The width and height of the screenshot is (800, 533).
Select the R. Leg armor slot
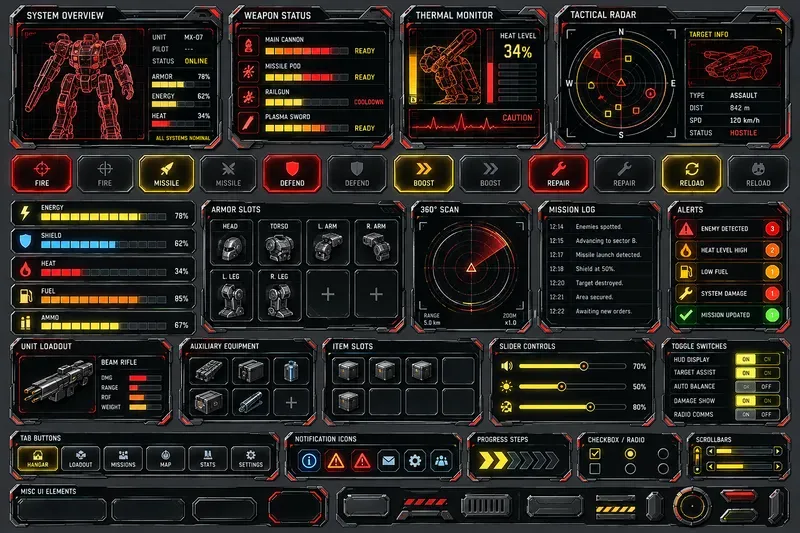[x=279, y=295]
